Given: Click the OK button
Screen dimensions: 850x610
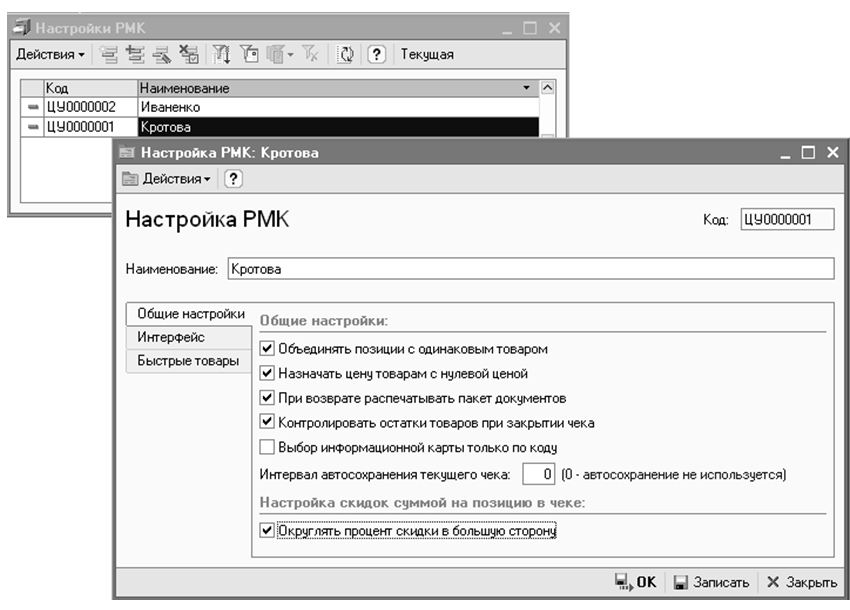Looking at the screenshot, I should pyautogui.click(x=636, y=582).
